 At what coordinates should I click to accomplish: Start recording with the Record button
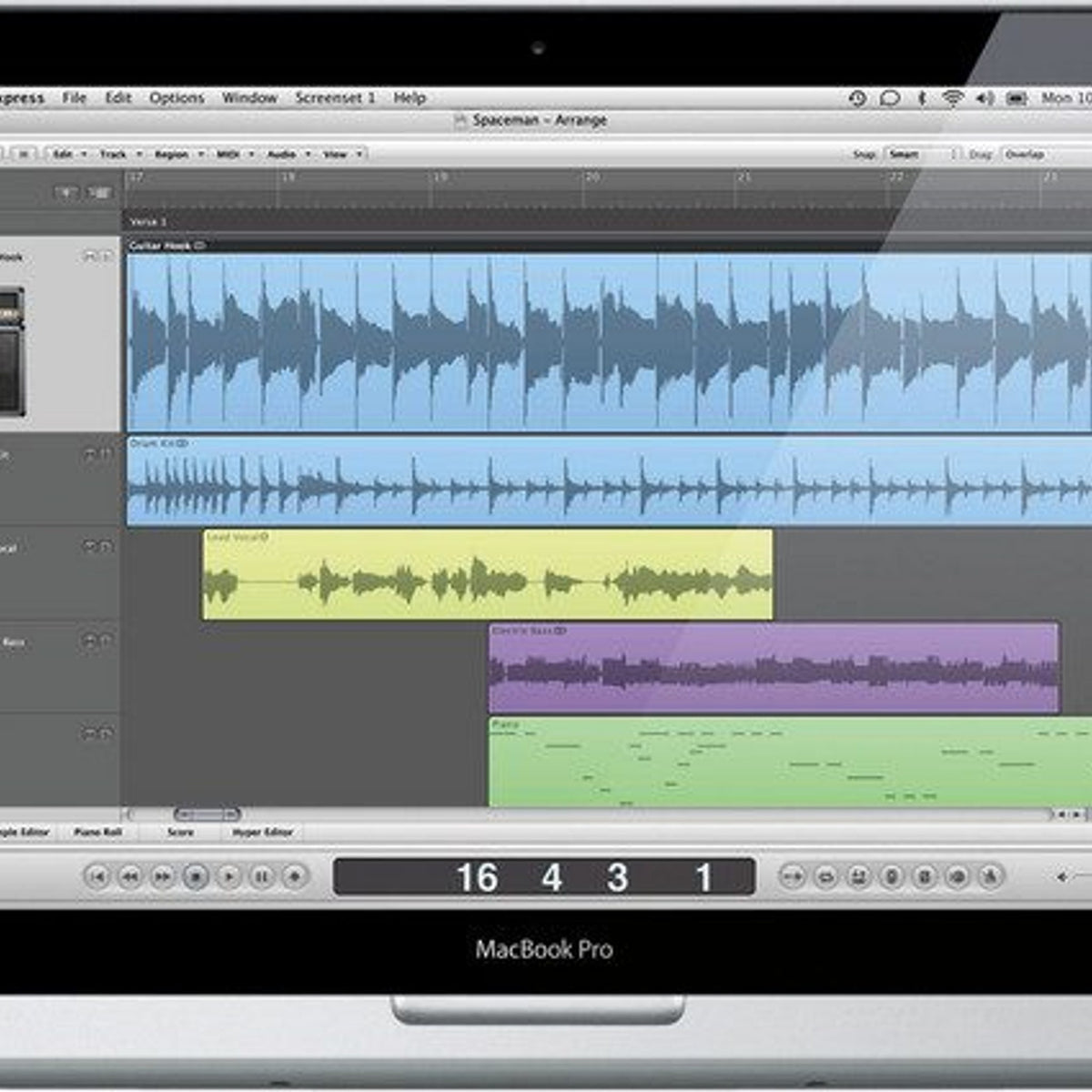point(294,876)
